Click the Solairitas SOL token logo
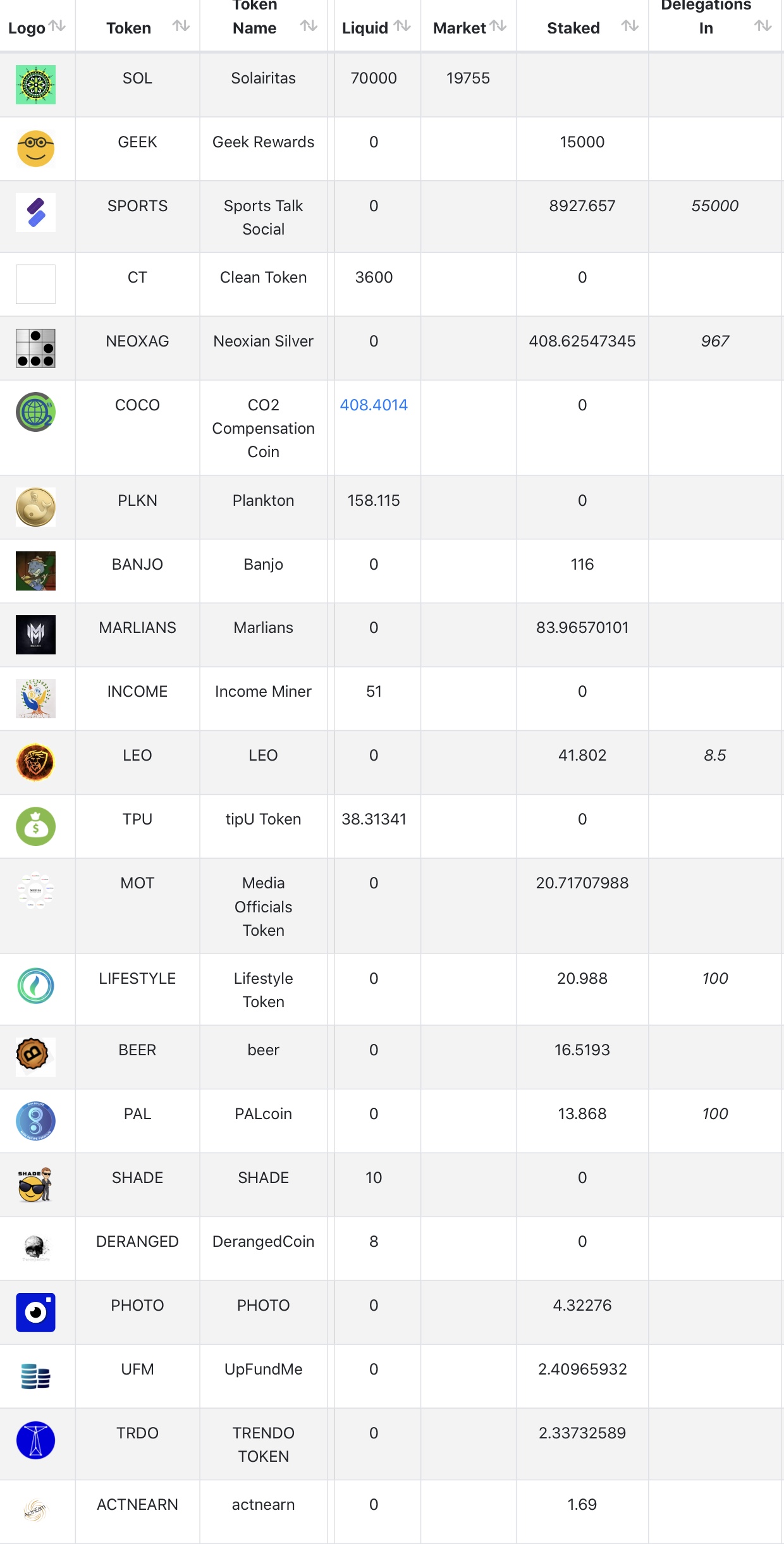The height and width of the screenshot is (1544, 784). point(35,85)
